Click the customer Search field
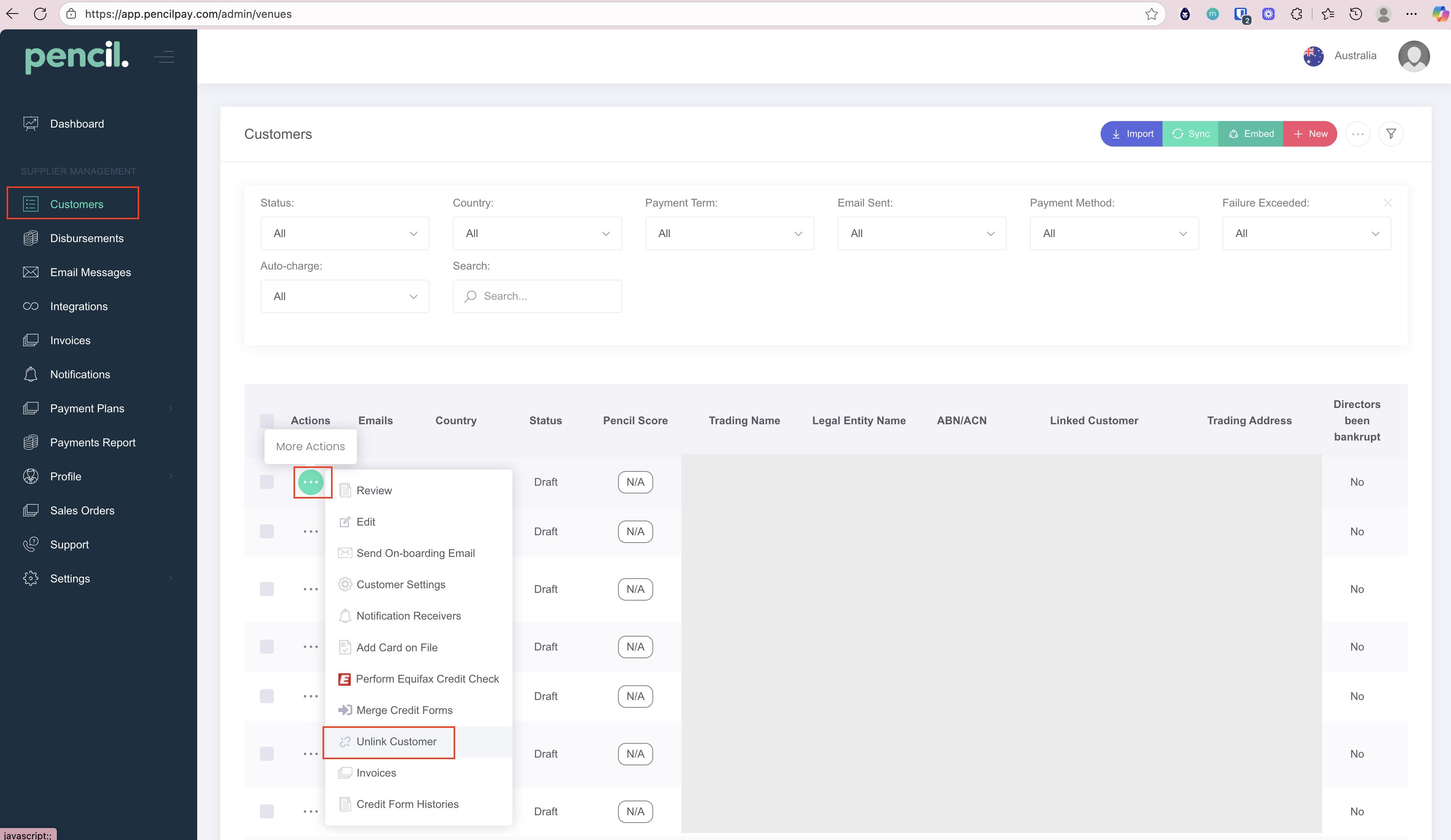This screenshot has height=840, width=1451. tap(537, 296)
